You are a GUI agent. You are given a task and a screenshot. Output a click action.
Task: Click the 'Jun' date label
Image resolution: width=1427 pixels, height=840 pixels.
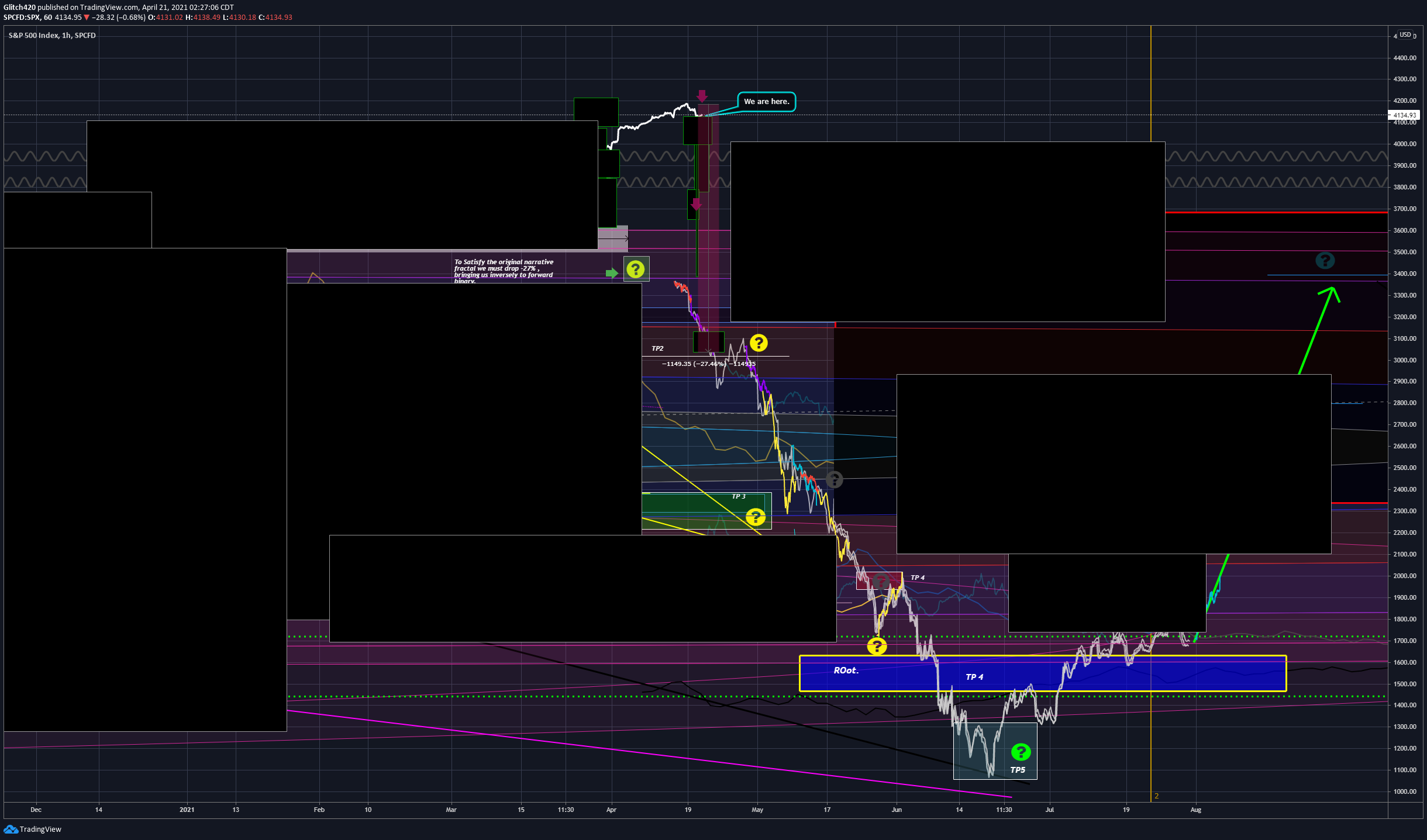click(897, 810)
